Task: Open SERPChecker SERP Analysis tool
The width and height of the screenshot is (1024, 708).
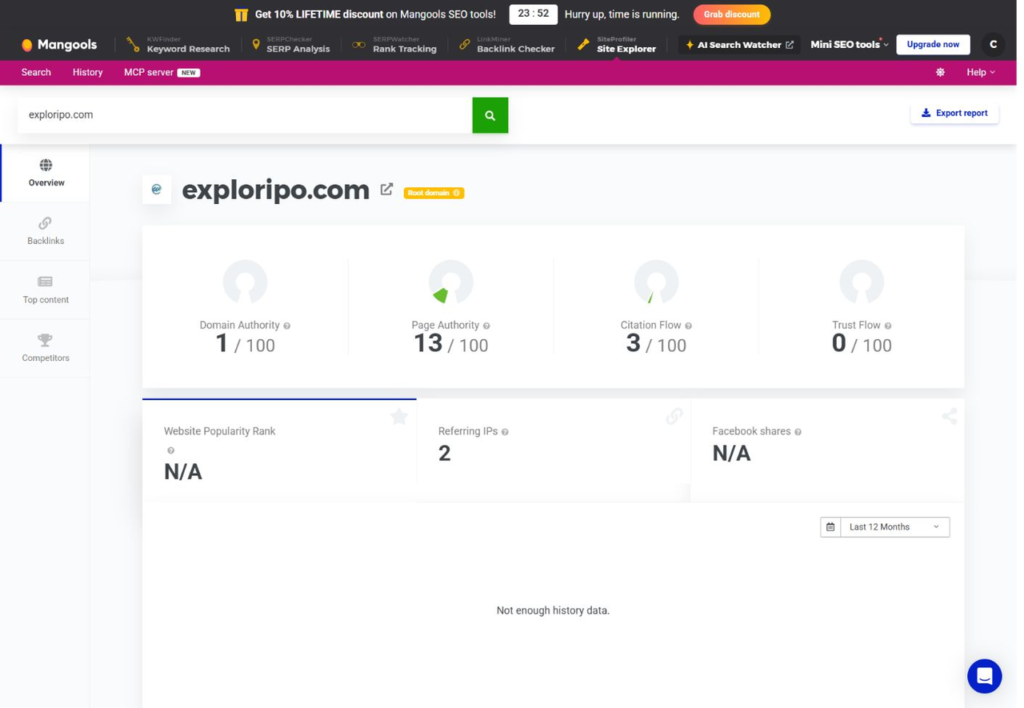Action: tap(291, 44)
